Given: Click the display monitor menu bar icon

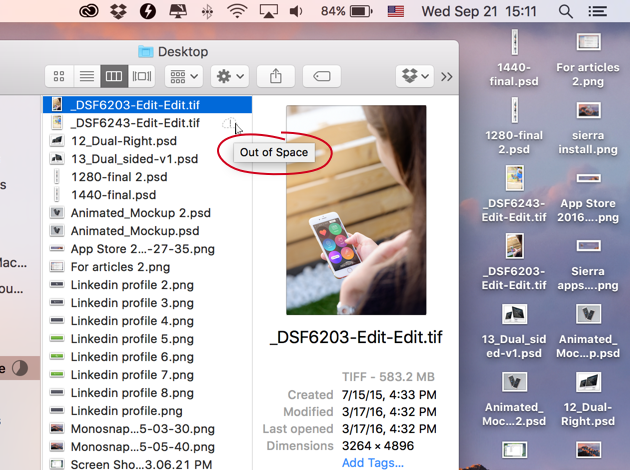Looking at the screenshot, I should [178, 11].
